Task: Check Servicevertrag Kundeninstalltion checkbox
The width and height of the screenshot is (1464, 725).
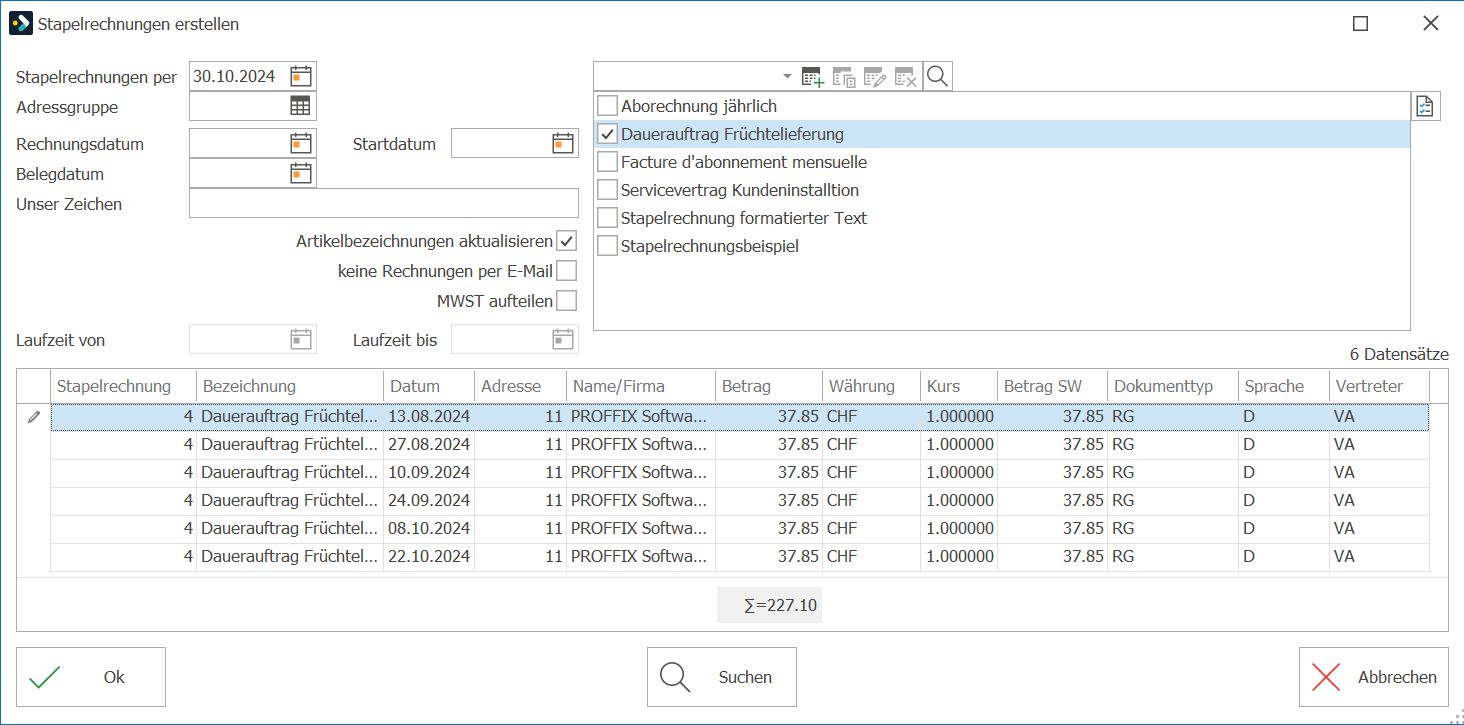Action: tap(607, 190)
